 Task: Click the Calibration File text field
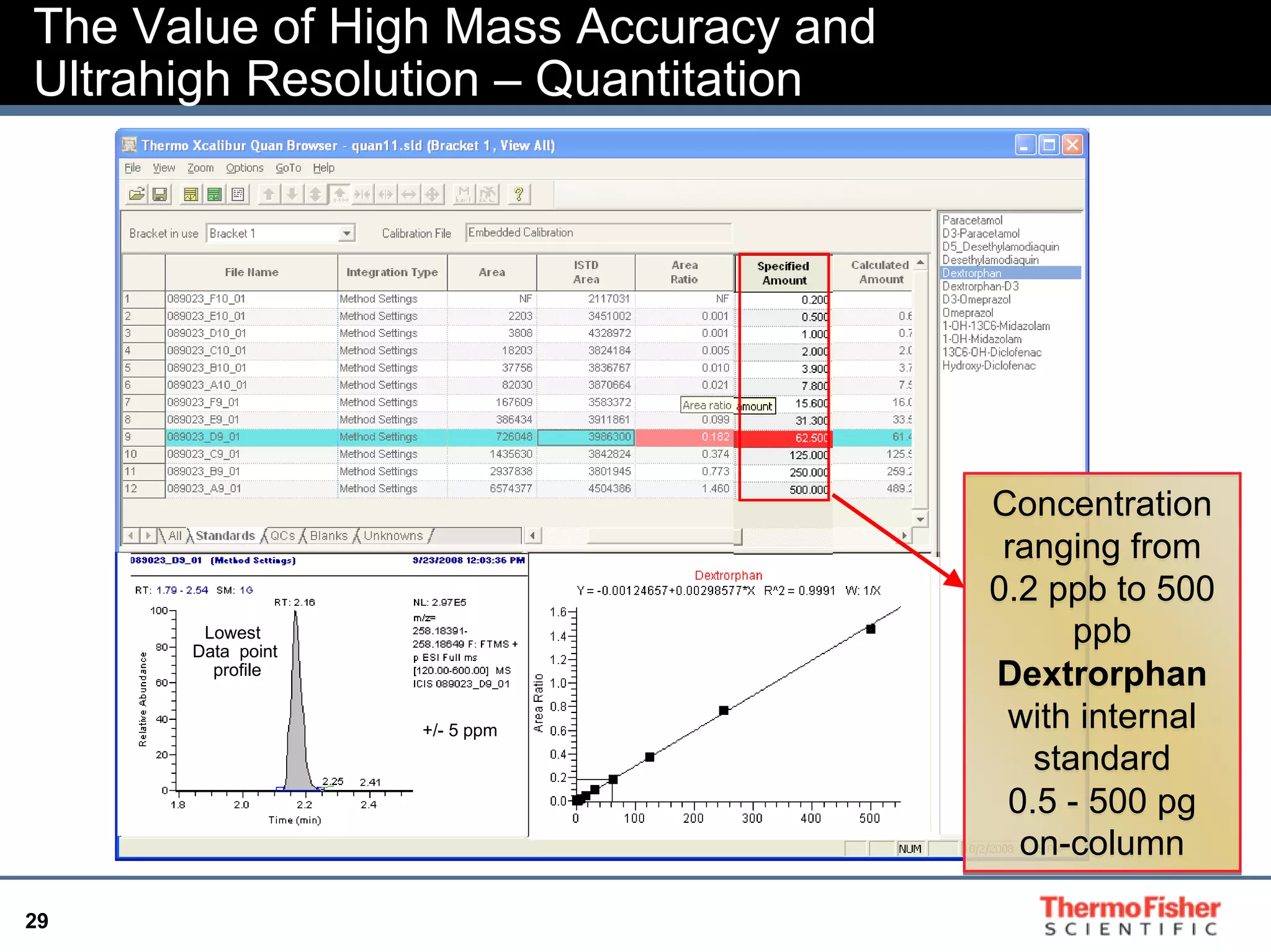[598, 233]
